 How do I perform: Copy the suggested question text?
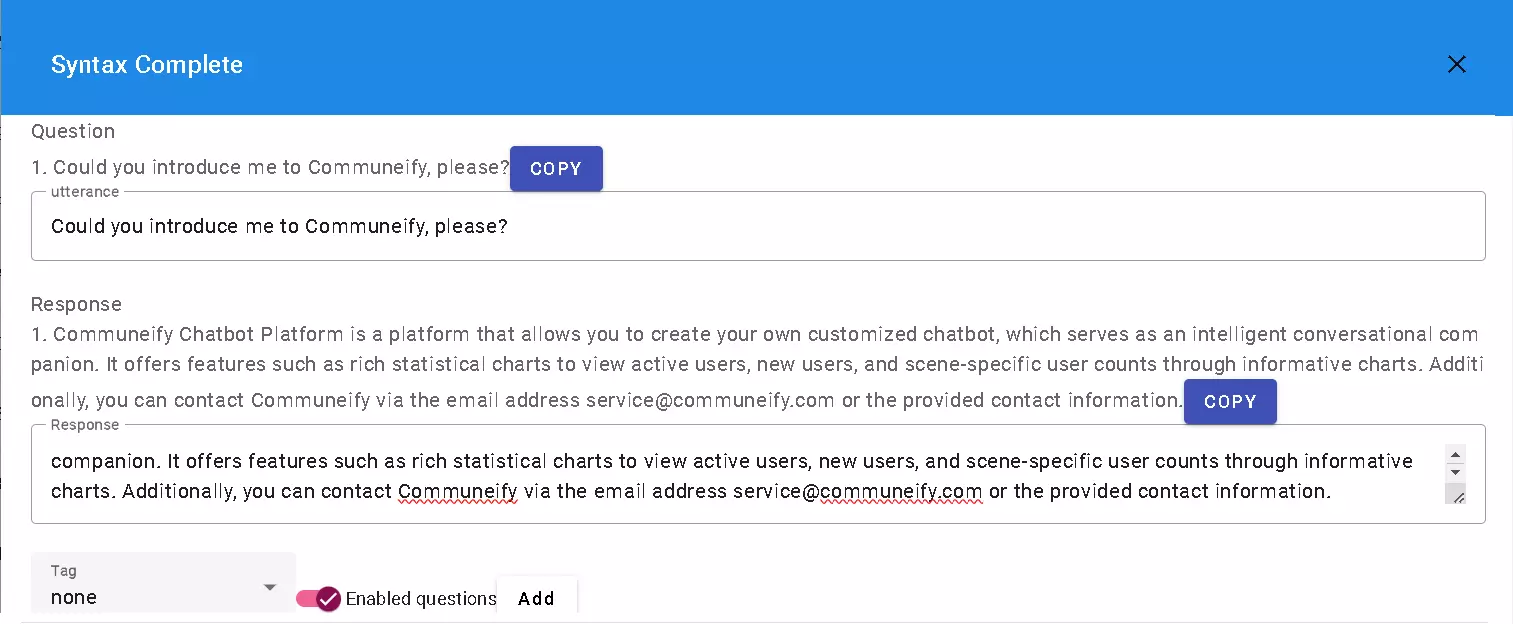(556, 169)
